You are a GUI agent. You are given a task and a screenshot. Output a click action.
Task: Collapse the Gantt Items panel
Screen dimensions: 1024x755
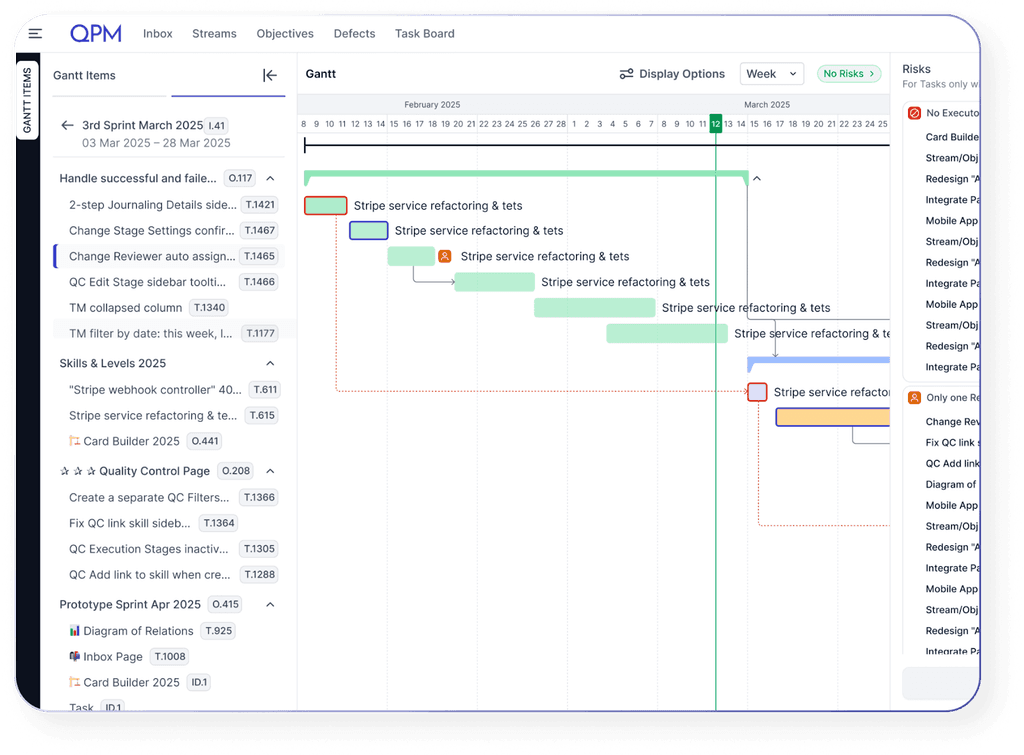tap(269, 74)
